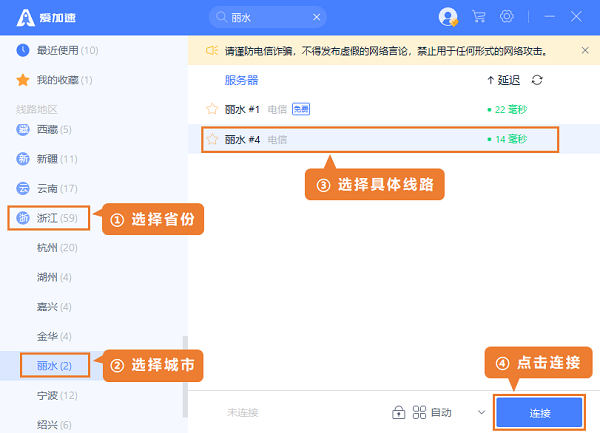Click the grid mode icon beside 自动

click(419, 412)
